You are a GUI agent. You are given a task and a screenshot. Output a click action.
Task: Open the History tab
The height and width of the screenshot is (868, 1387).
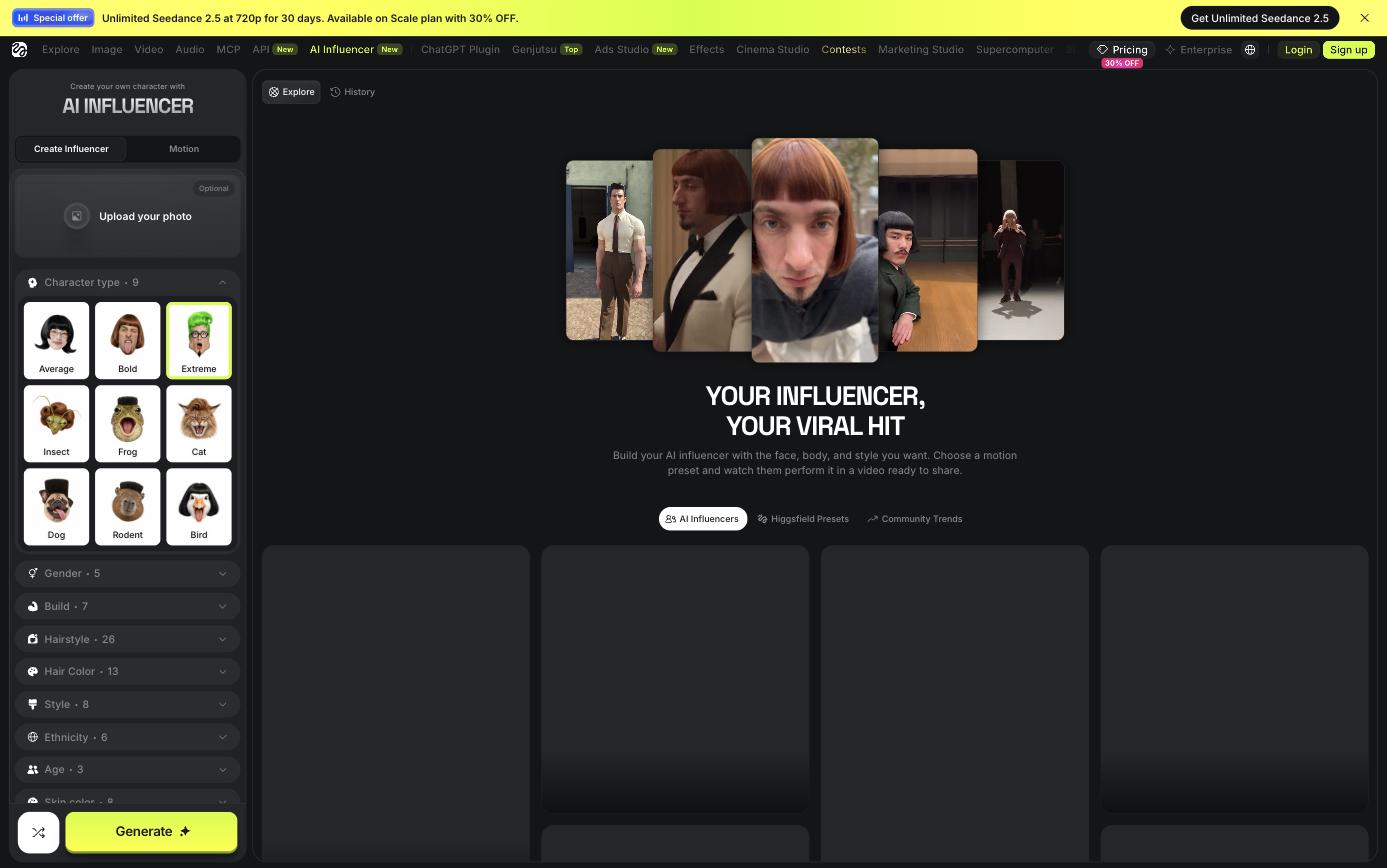352,92
